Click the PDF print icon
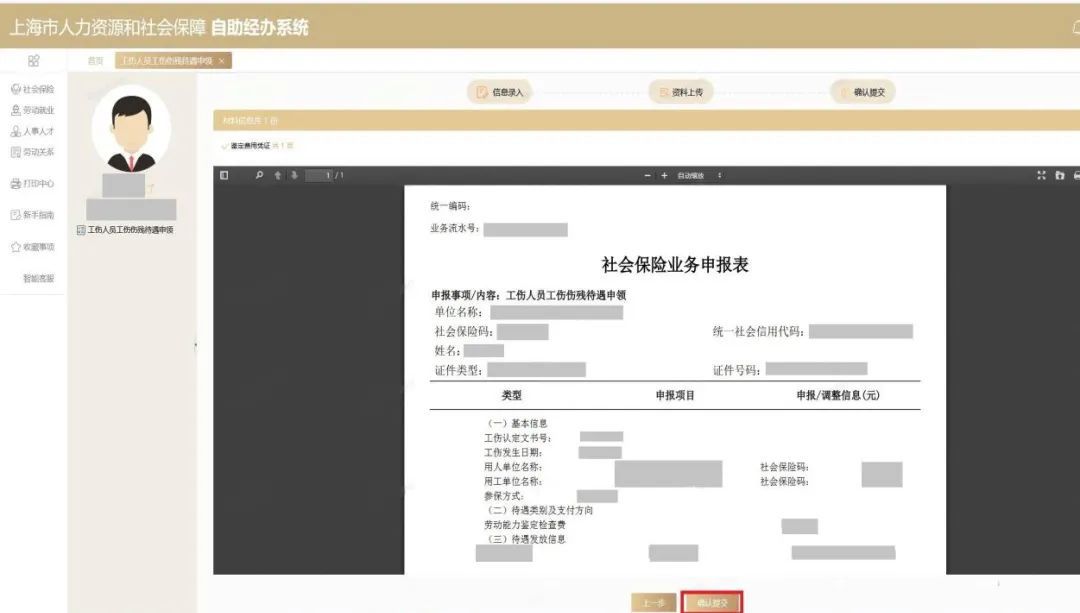 pos(1076,176)
